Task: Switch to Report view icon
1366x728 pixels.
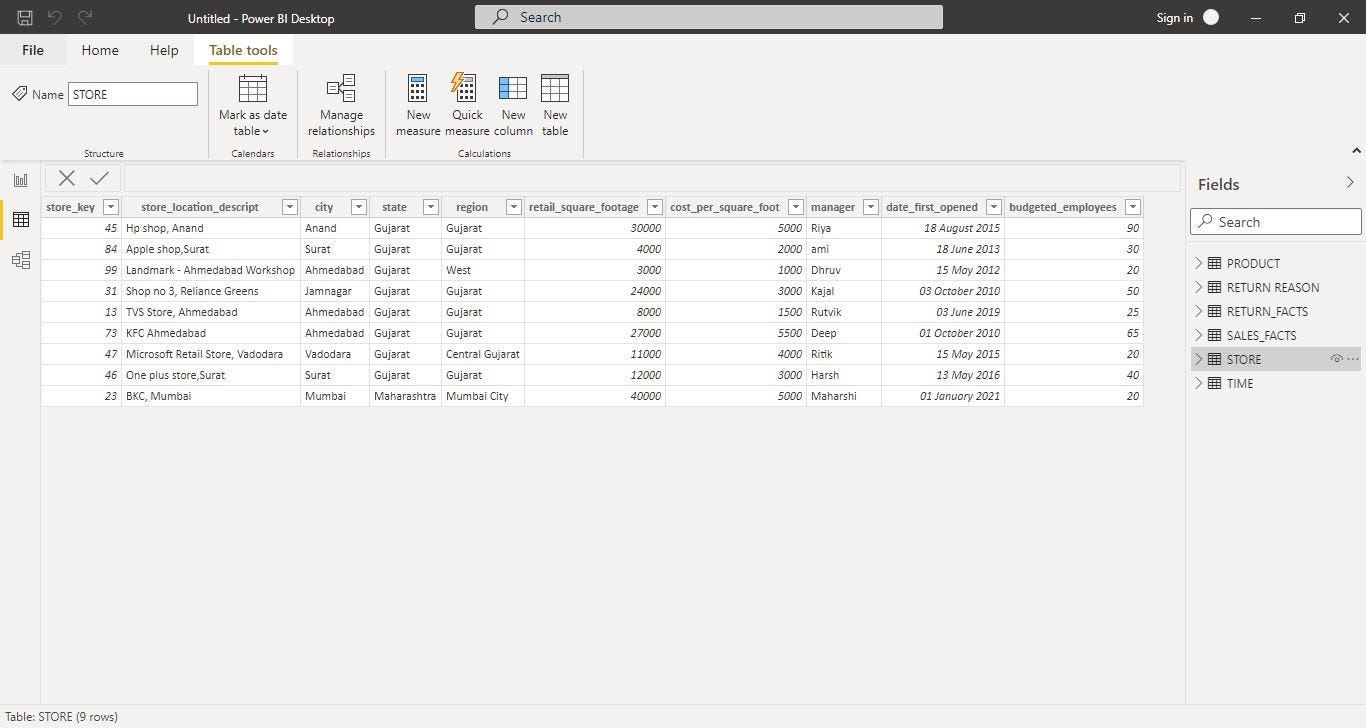Action: (20, 180)
